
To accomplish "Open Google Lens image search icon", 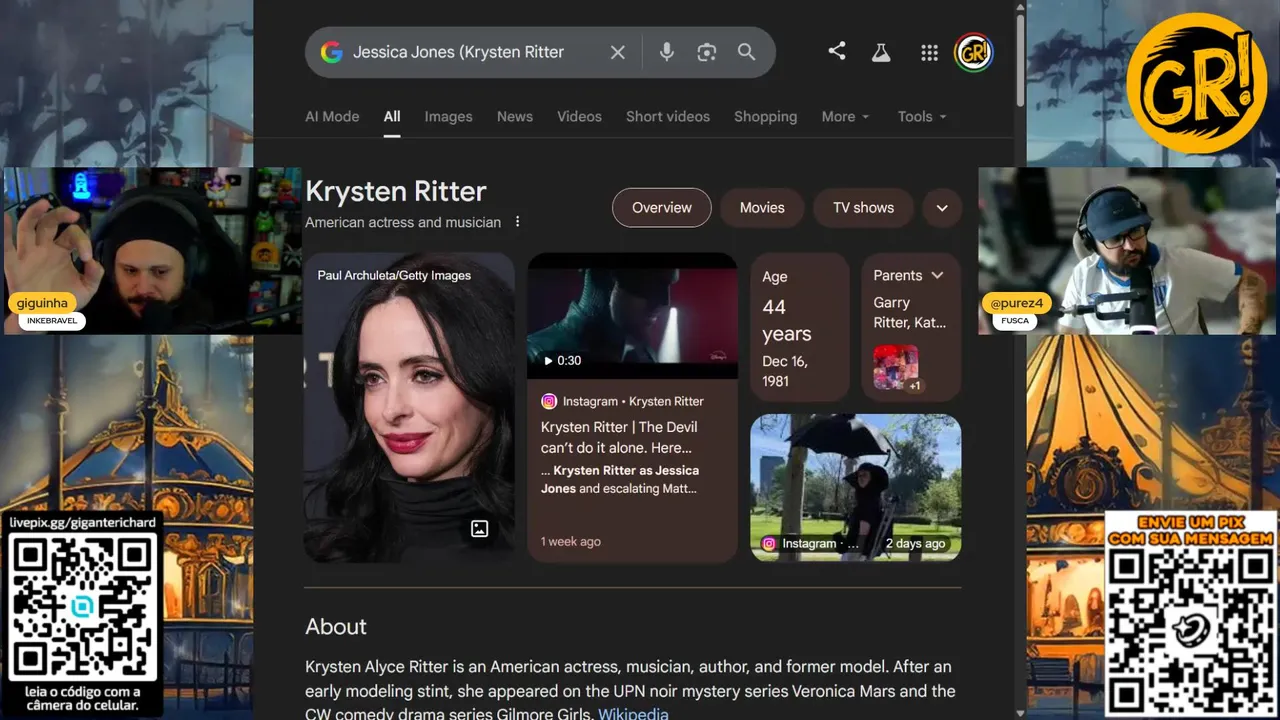I will pos(707,52).
